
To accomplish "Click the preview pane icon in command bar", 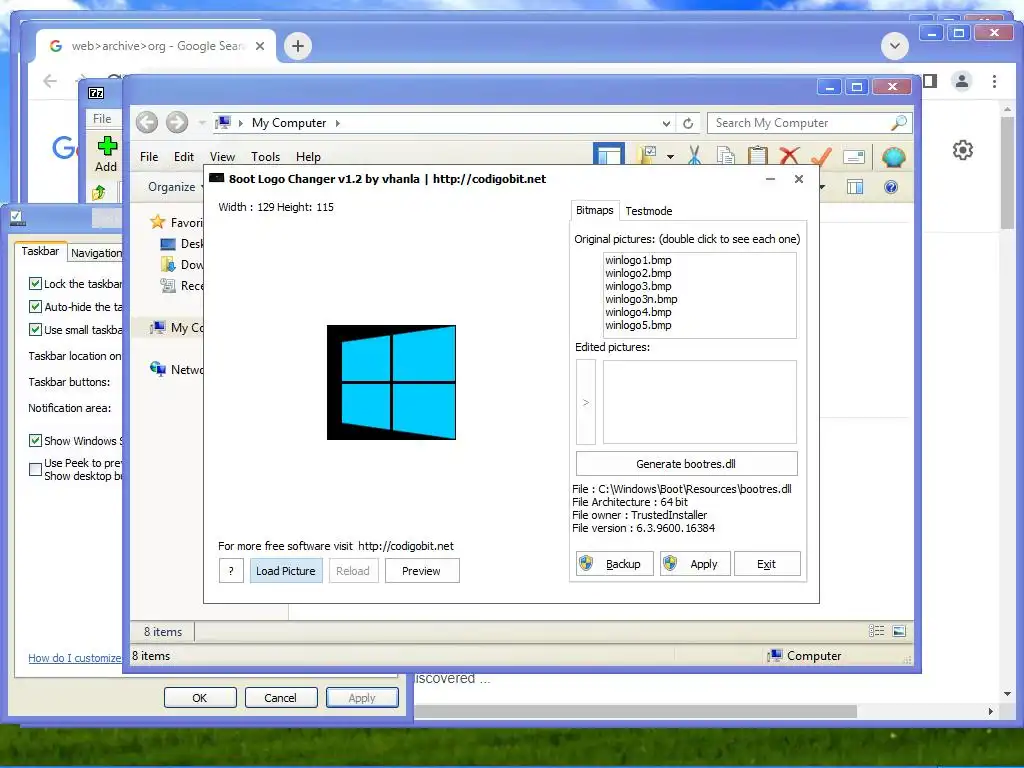I will click(854, 187).
